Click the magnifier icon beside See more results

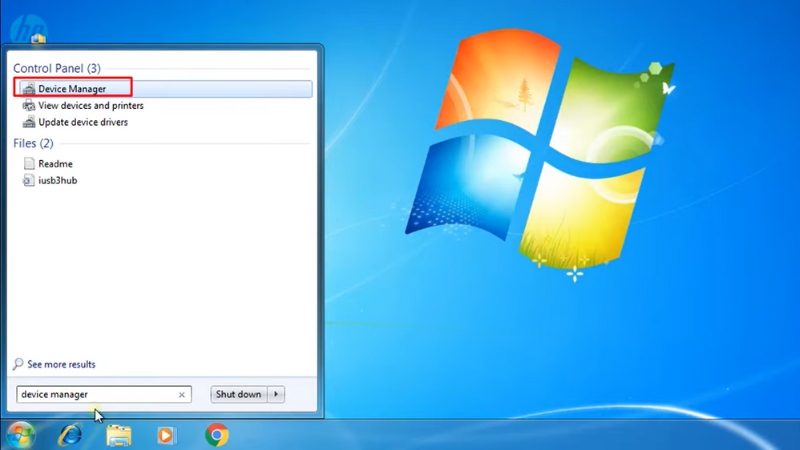pos(18,364)
